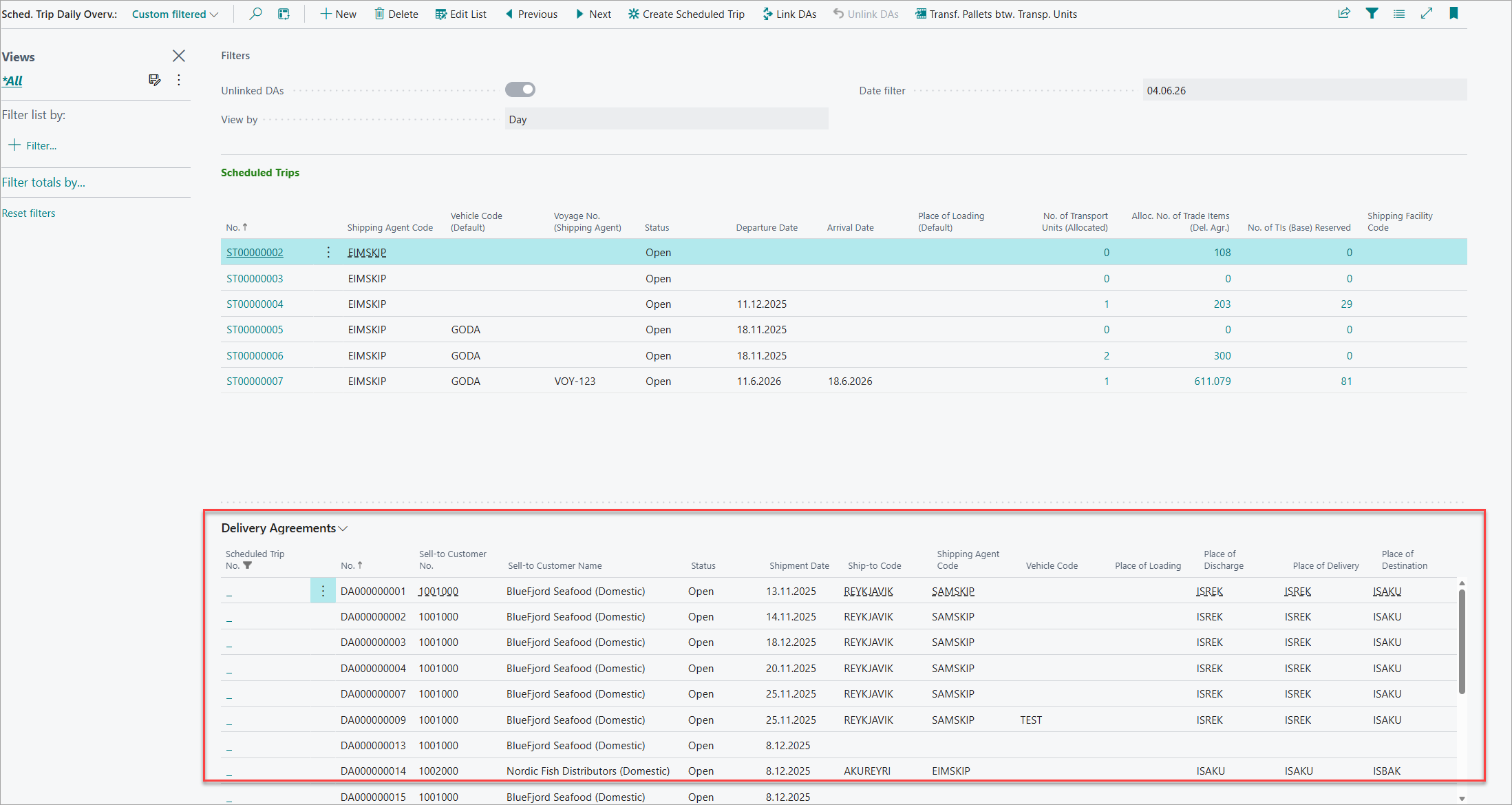Expand the Delivery Agreements menu chevron

343,528
